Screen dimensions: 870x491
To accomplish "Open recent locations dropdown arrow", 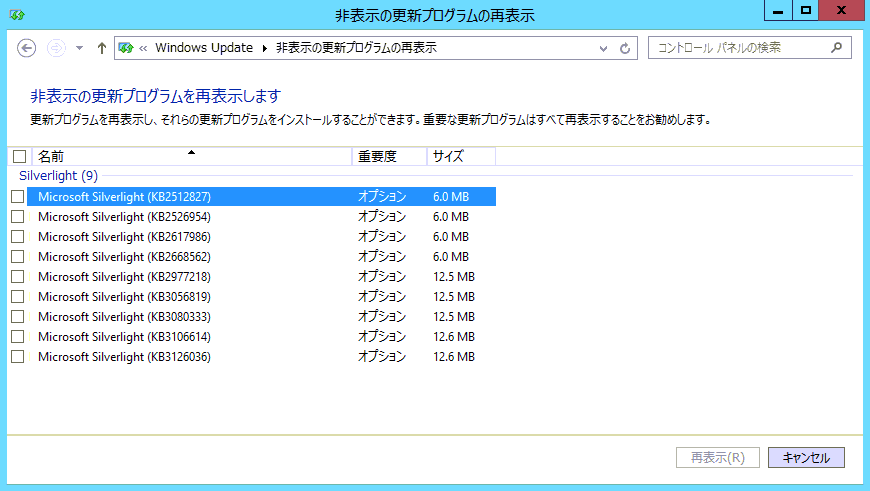I will pyautogui.click(x=79, y=48).
